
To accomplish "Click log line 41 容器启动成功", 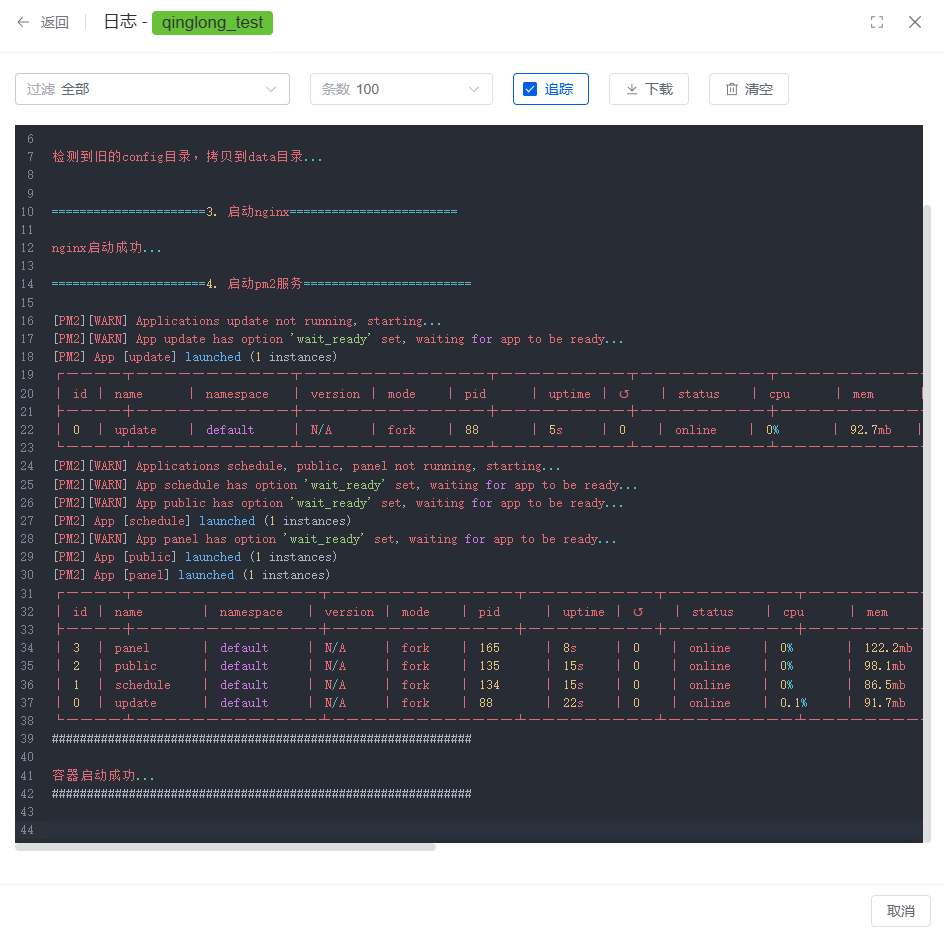I will [104, 776].
